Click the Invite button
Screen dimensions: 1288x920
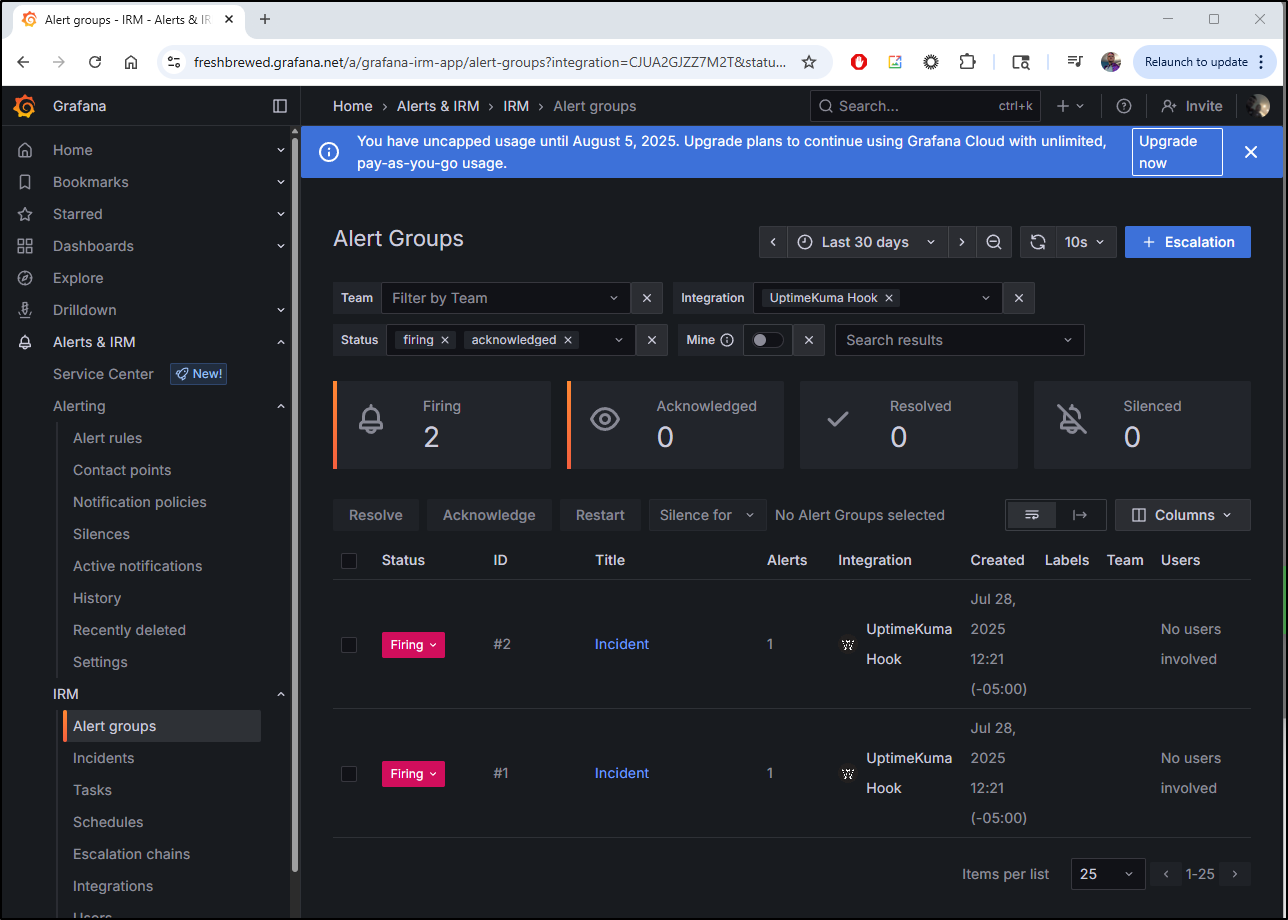click(x=1192, y=106)
